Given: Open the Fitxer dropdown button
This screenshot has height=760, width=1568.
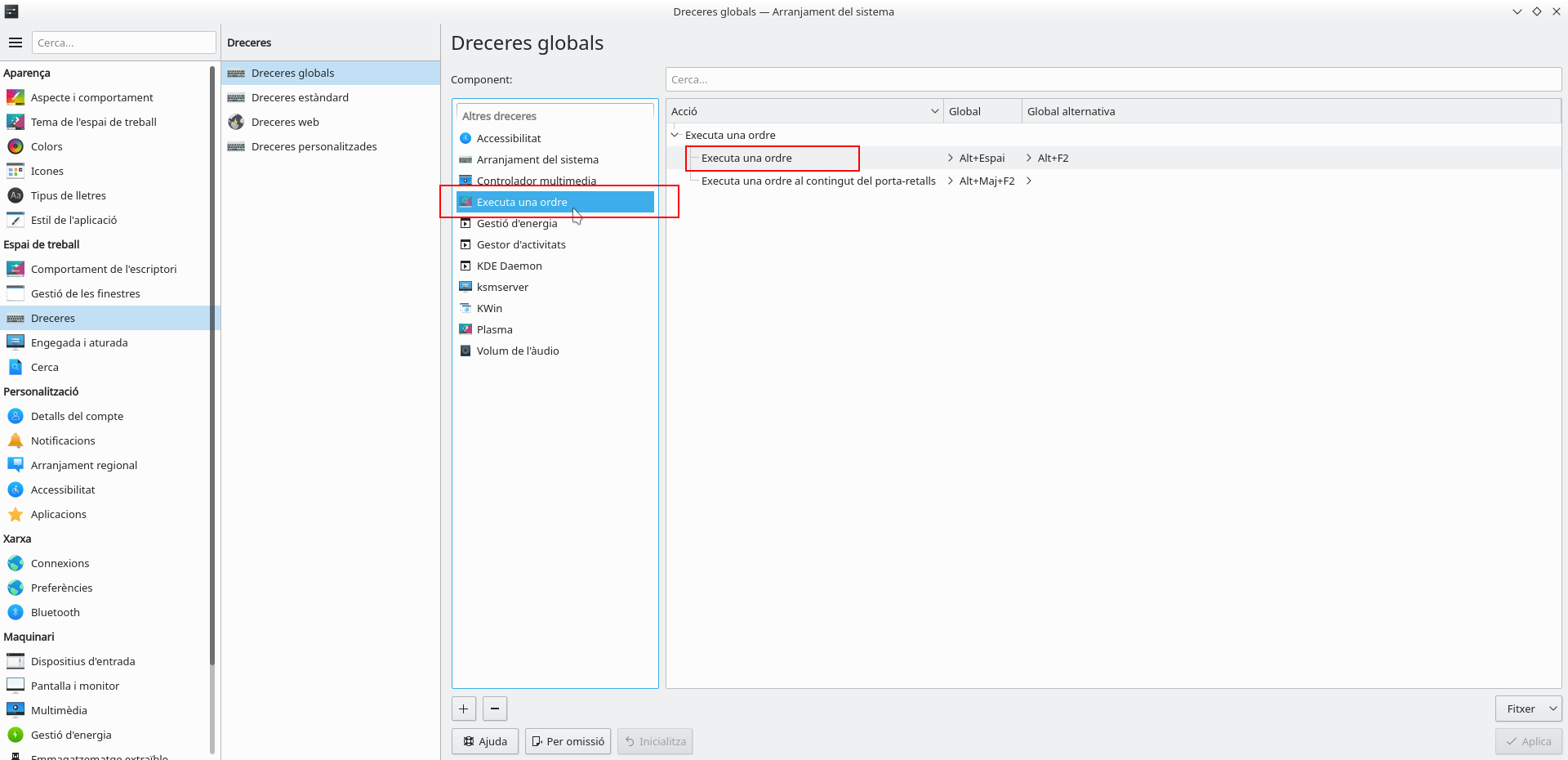Looking at the screenshot, I should point(1528,709).
